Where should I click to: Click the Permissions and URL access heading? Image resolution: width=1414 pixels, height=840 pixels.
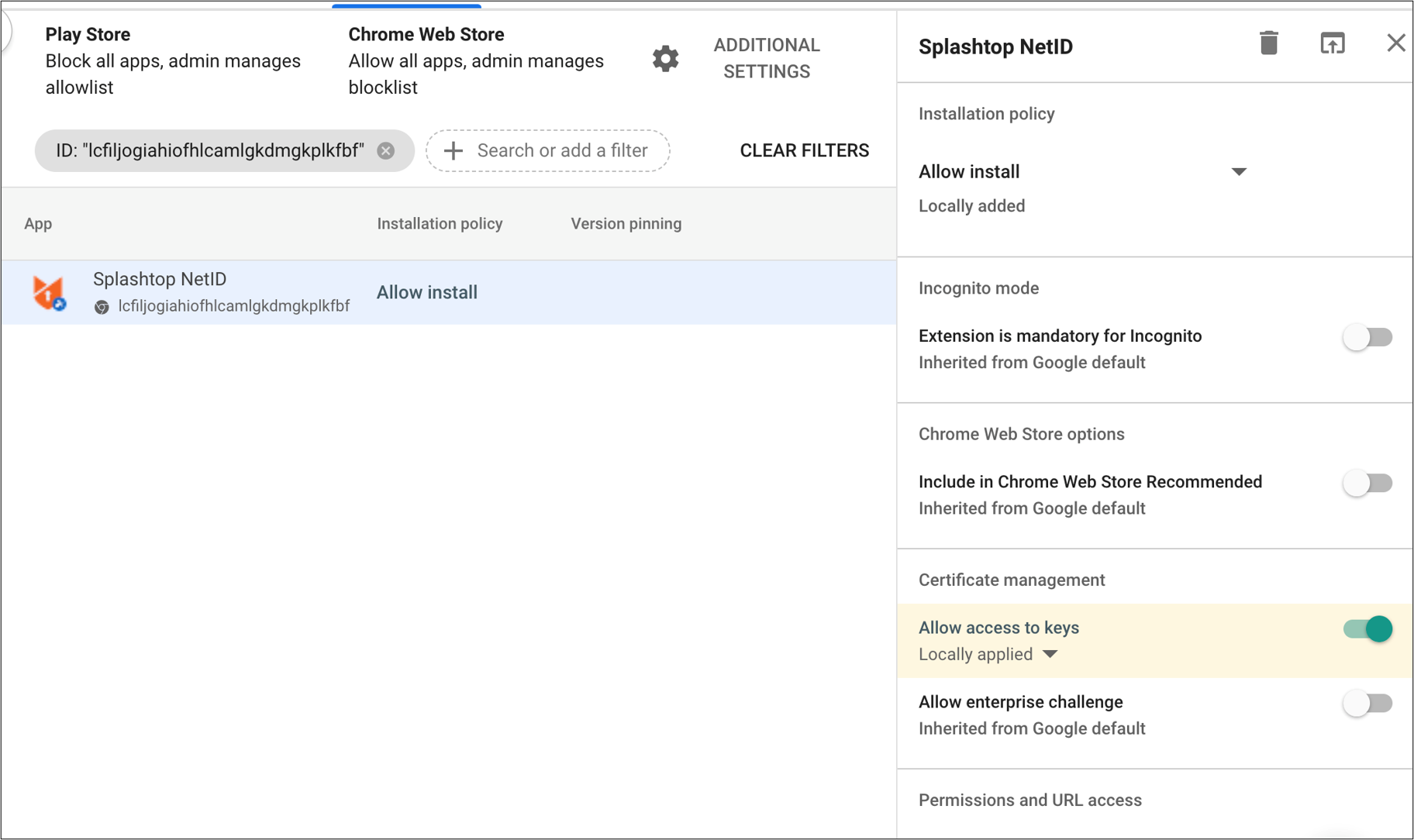[1029, 800]
